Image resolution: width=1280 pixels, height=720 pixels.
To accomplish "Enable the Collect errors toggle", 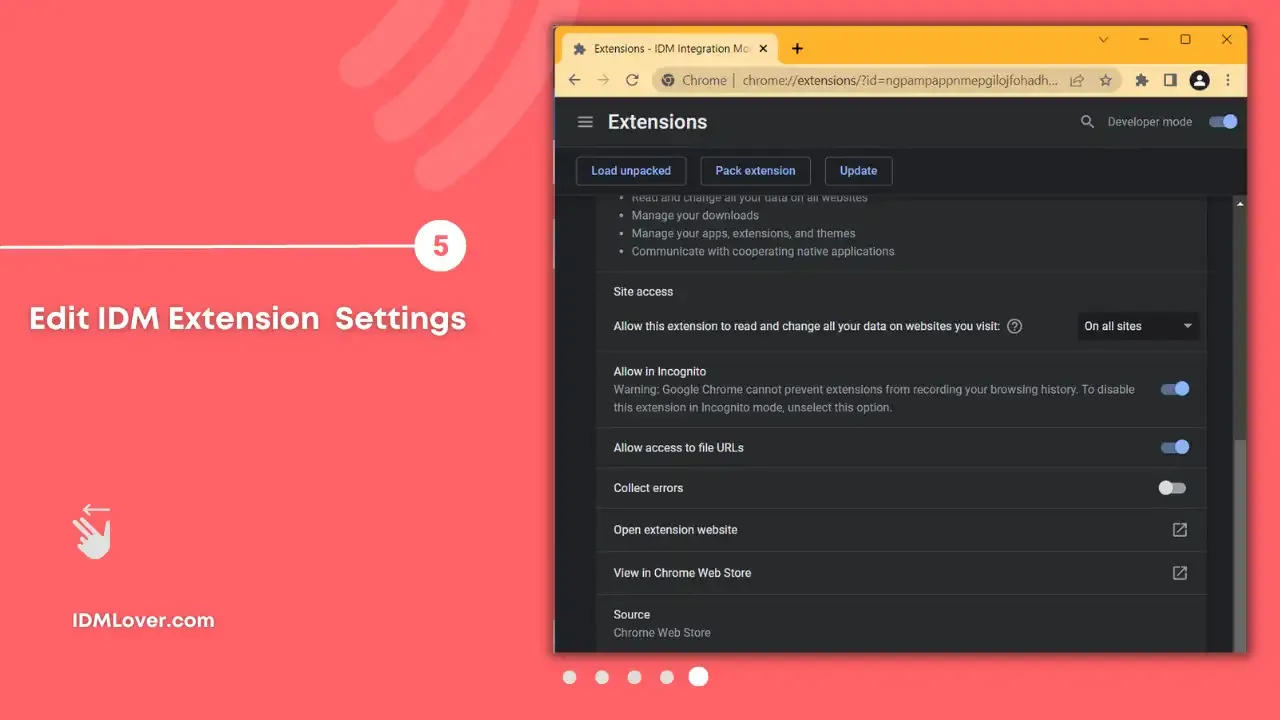I will 1171,488.
